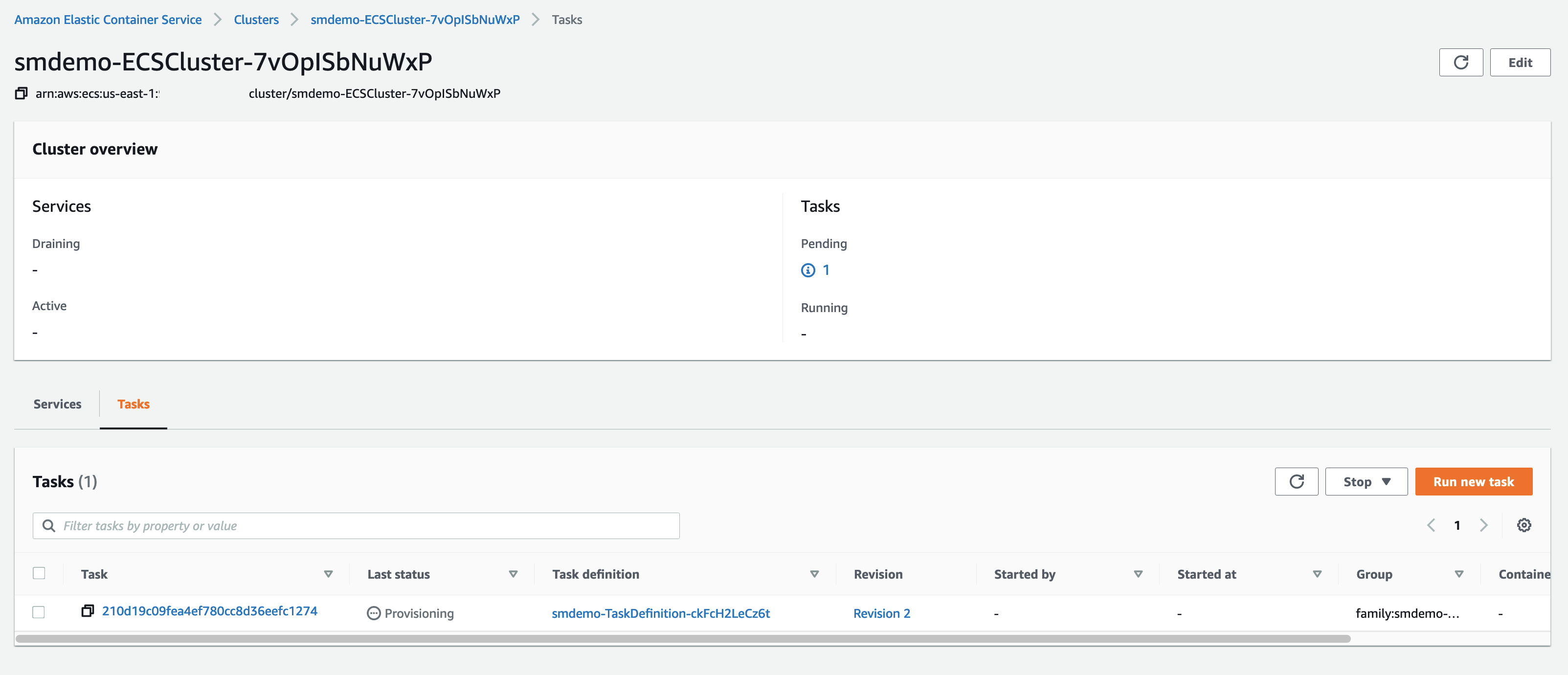Select all tasks with the header checkbox
This screenshot has width=1568, height=675.
tap(39, 573)
